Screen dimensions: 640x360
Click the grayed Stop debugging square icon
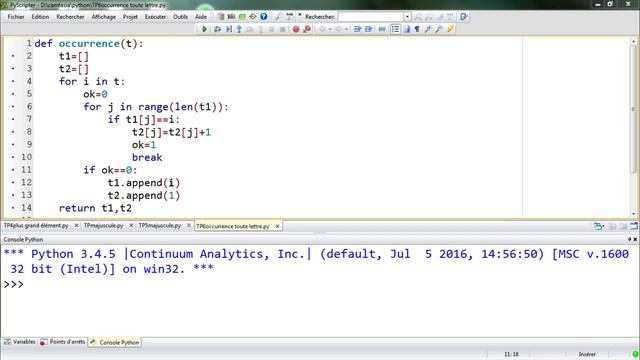tap(282, 29)
